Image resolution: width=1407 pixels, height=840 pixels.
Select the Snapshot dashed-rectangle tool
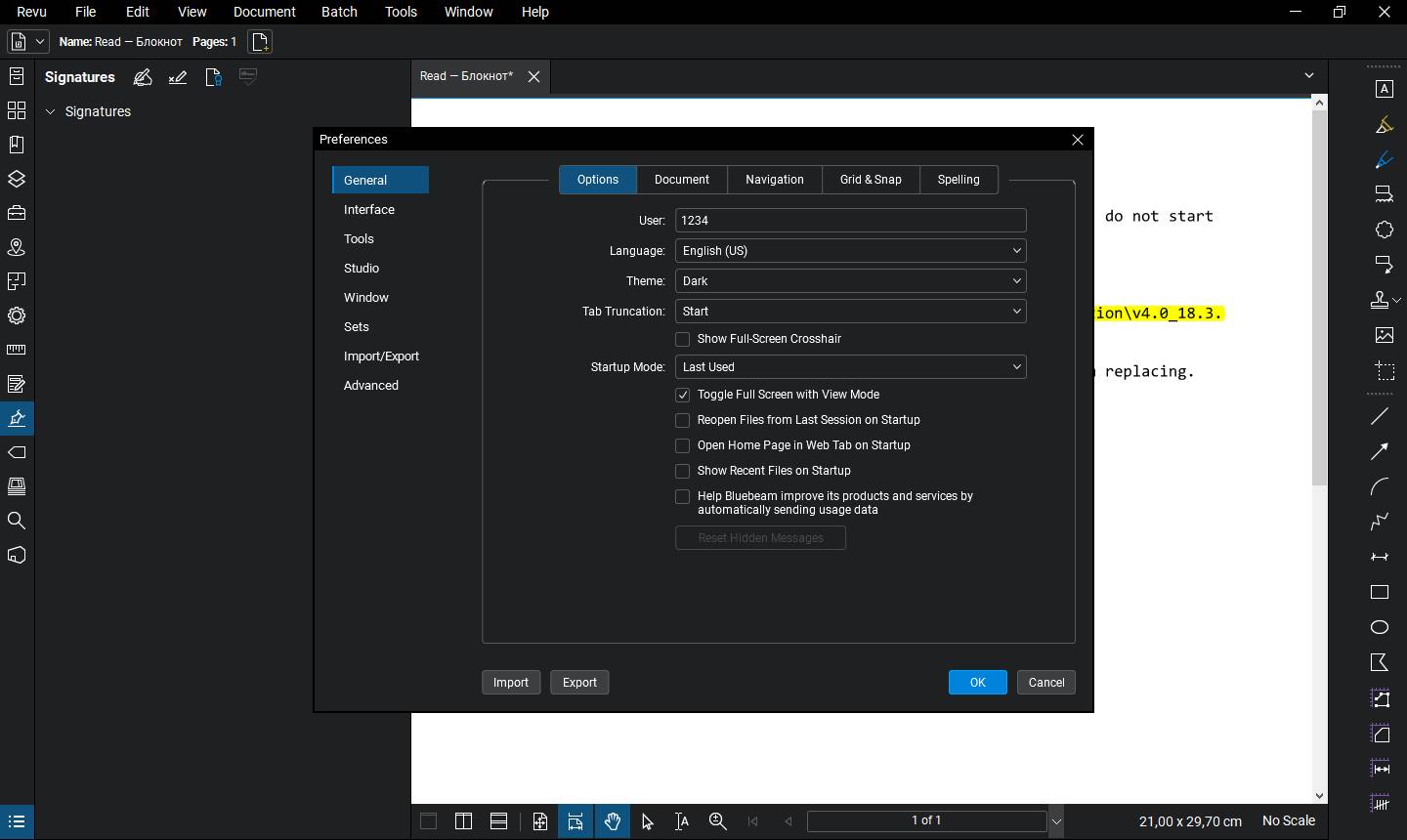[x=1385, y=371]
